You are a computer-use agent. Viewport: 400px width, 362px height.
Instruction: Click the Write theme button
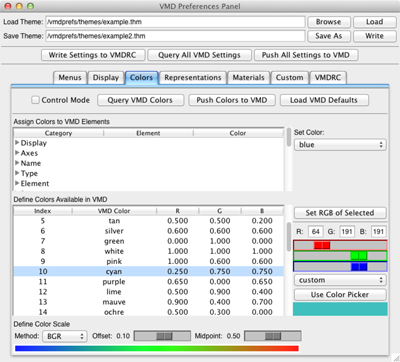point(375,36)
